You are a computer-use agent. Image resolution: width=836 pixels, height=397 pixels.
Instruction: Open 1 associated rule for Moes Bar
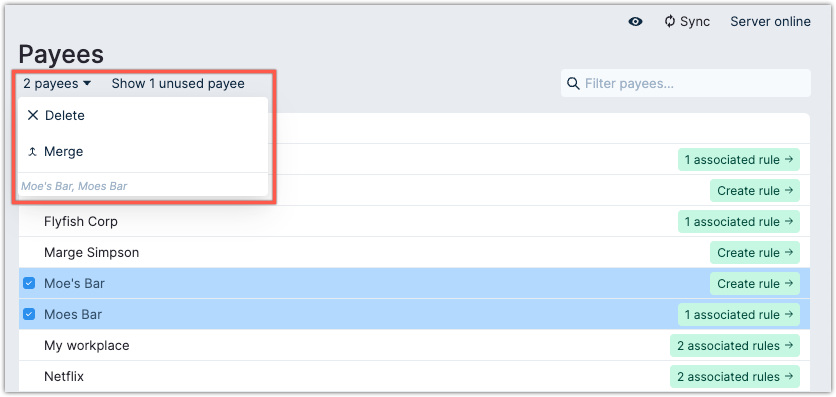pos(738,314)
